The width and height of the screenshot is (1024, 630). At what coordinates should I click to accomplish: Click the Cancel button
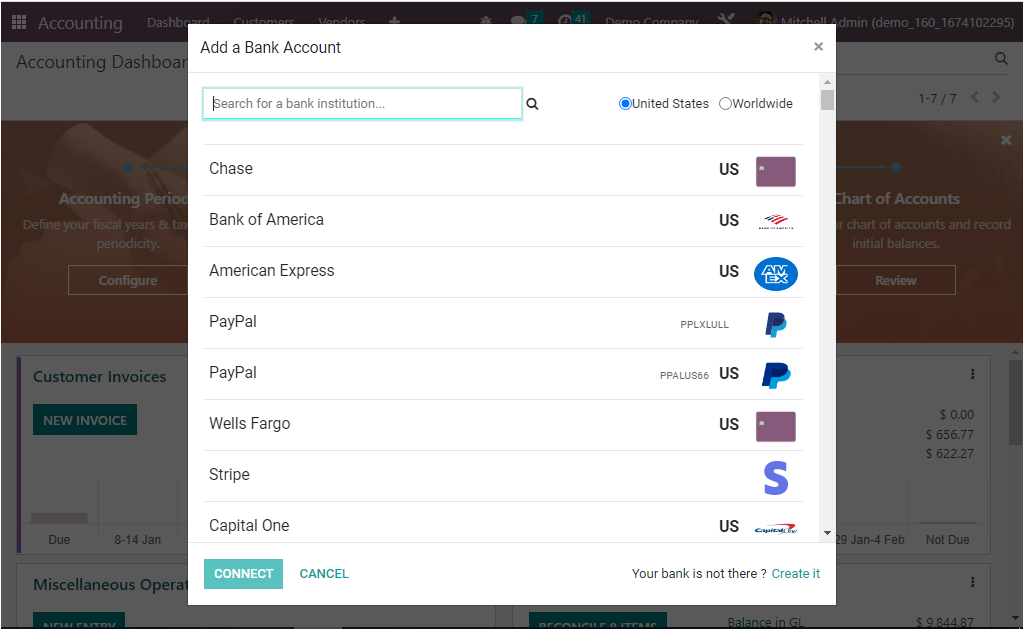pyautogui.click(x=324, y=574)
